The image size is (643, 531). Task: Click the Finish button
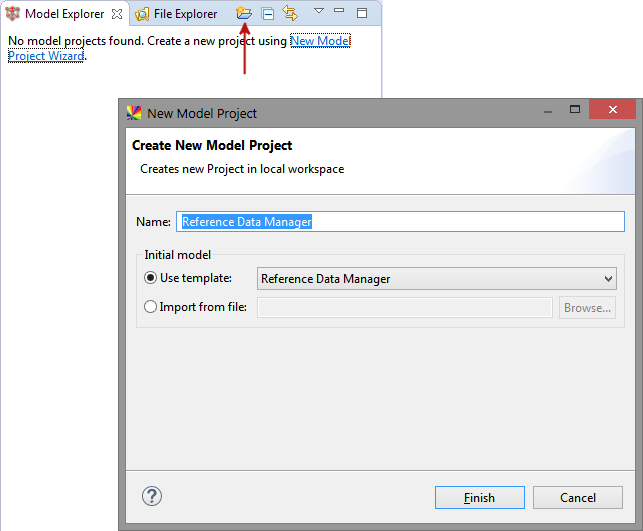pyautogui.click(x=479, y=498)
